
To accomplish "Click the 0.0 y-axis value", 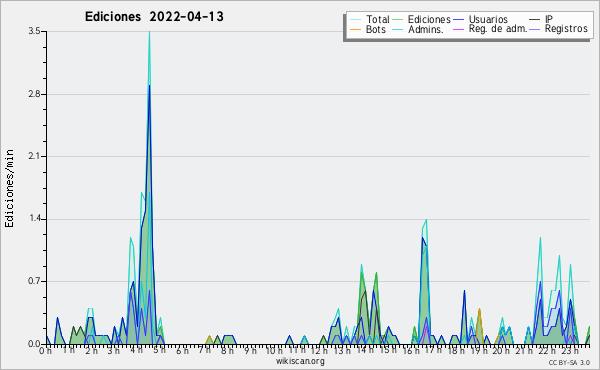I will (x=34, y=344).
